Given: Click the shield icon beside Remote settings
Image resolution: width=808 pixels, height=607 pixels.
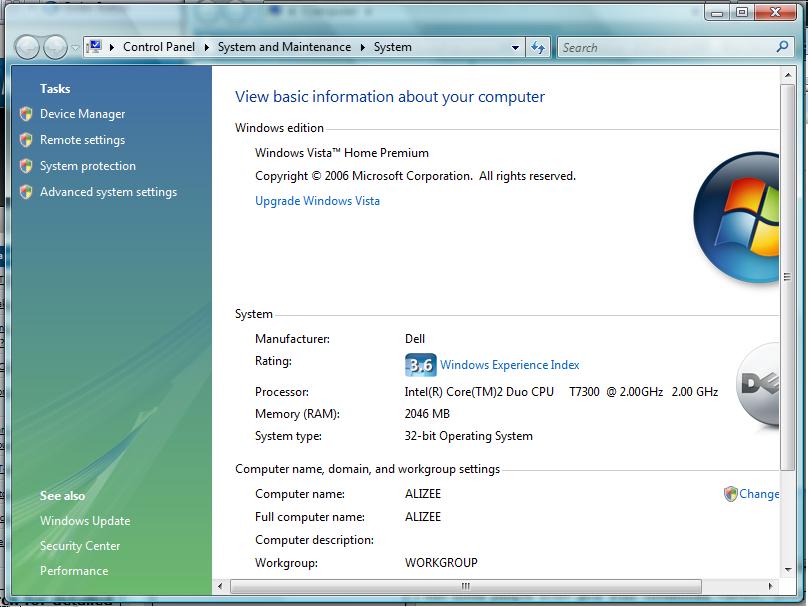Looking at the screenshot, I should point(26,140).
